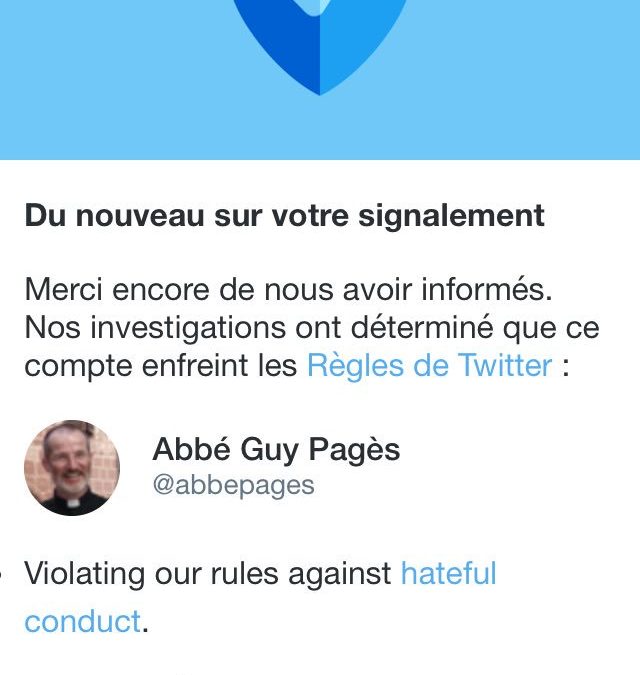
Task: Click the period after conduct
Action: (145, 630)
